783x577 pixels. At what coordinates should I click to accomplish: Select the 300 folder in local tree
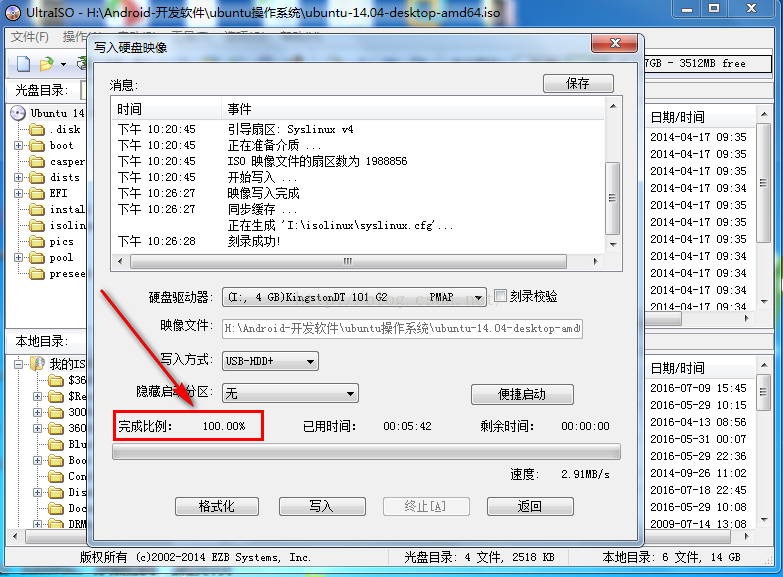tap(67, 412)
